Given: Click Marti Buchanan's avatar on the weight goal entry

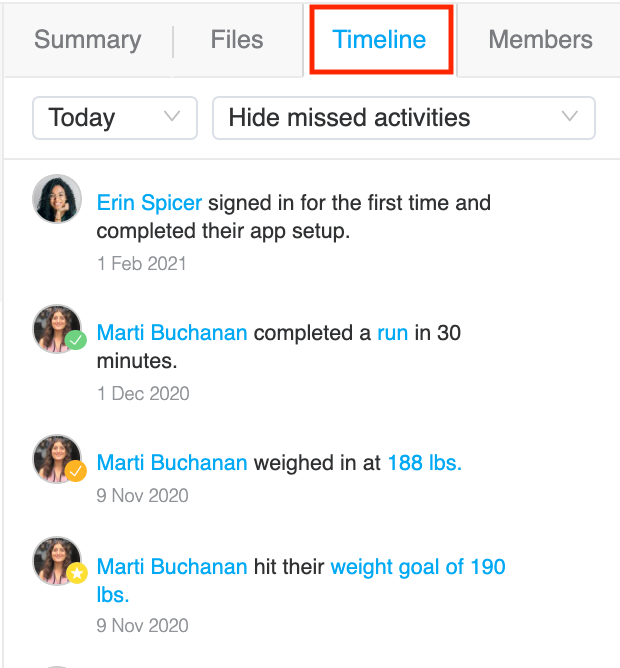Looking at the screenshot, I should pos(57,561).
